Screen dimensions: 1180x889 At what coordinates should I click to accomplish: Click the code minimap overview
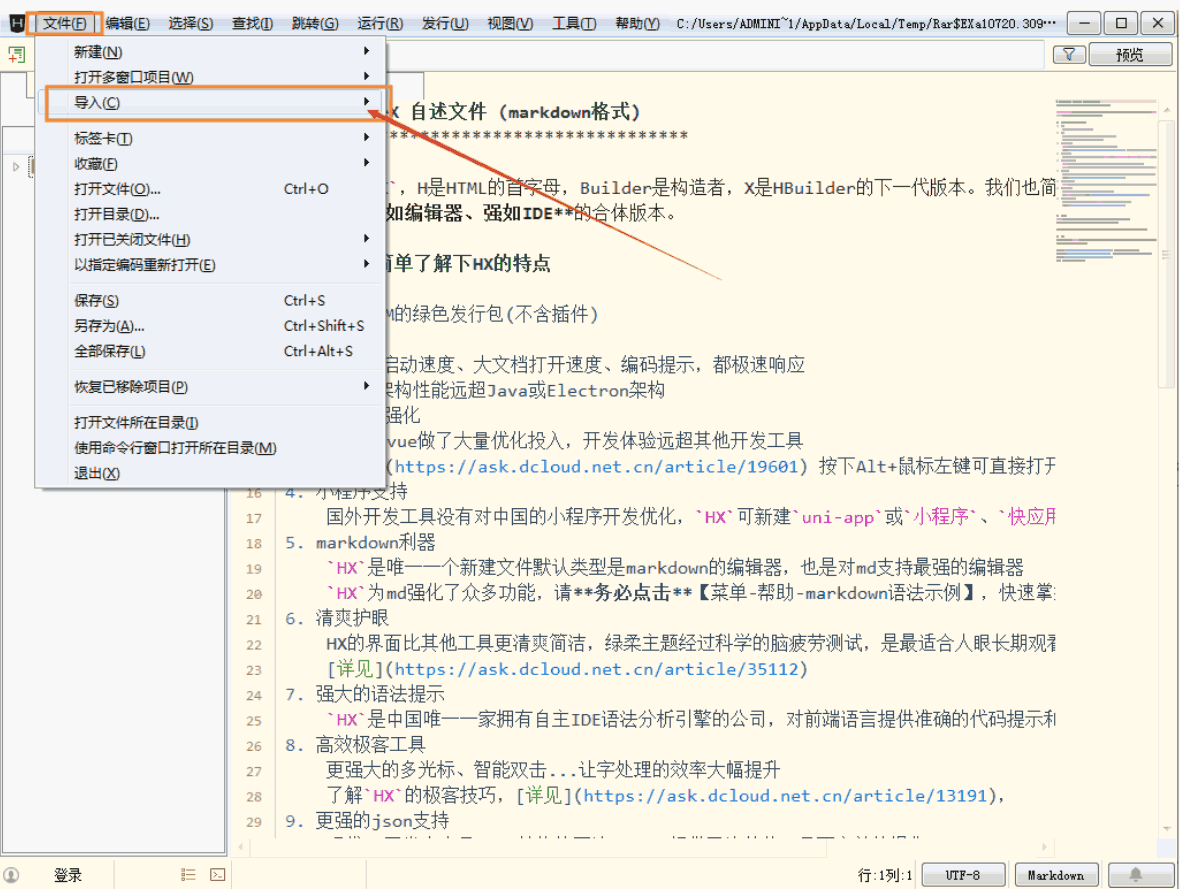[x=1106, y=181]
